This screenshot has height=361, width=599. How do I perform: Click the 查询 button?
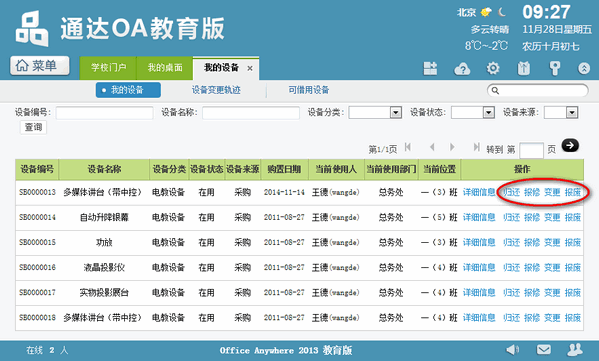point(33,127)
